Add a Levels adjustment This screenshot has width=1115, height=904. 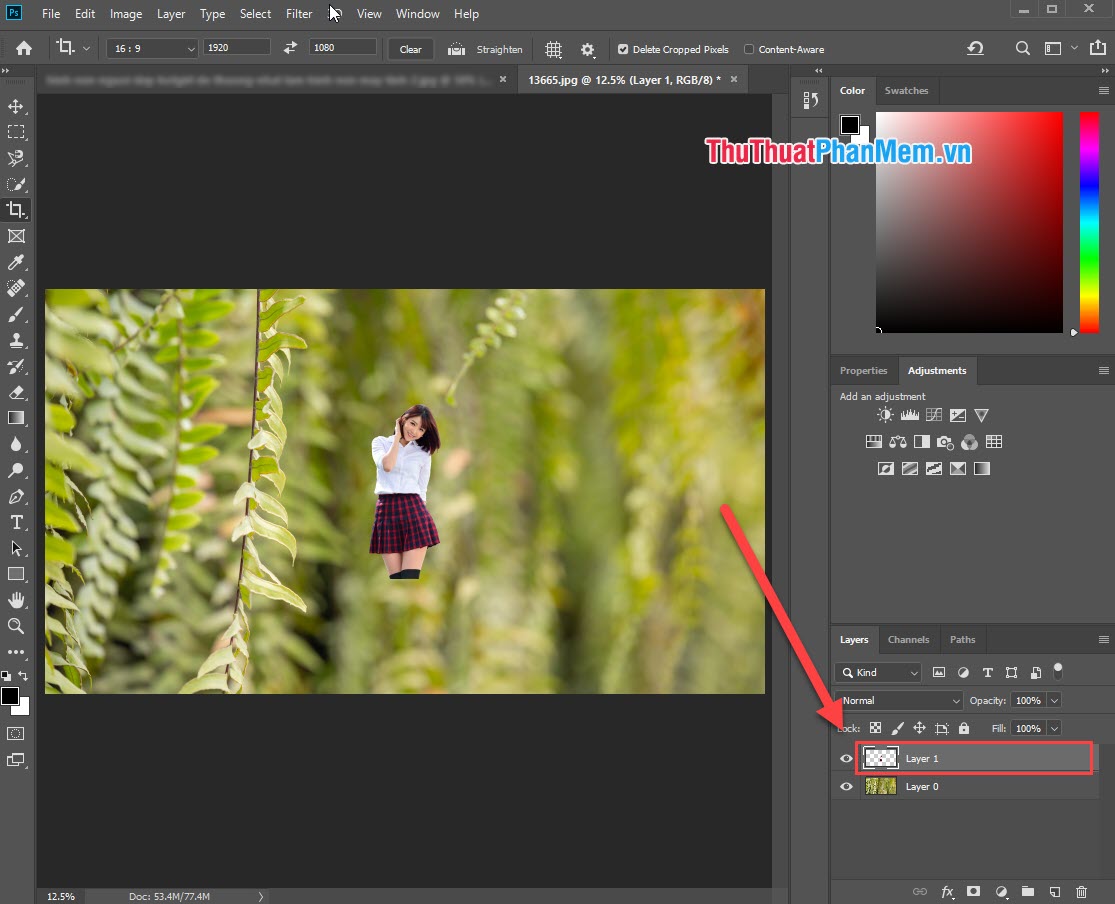pyautogui.click(x=911, y=414)
